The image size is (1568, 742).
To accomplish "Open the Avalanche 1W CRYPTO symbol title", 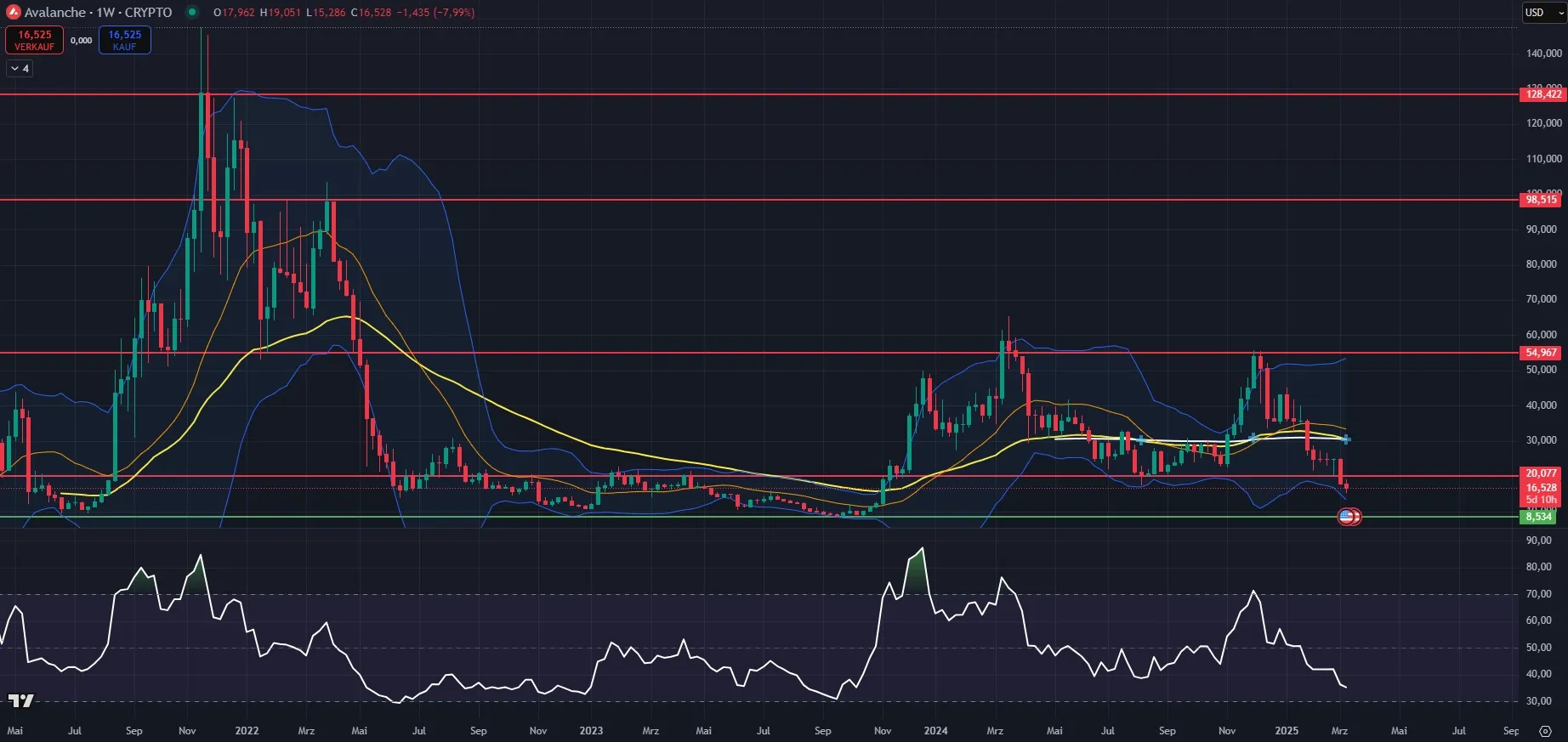I will 98,12.
